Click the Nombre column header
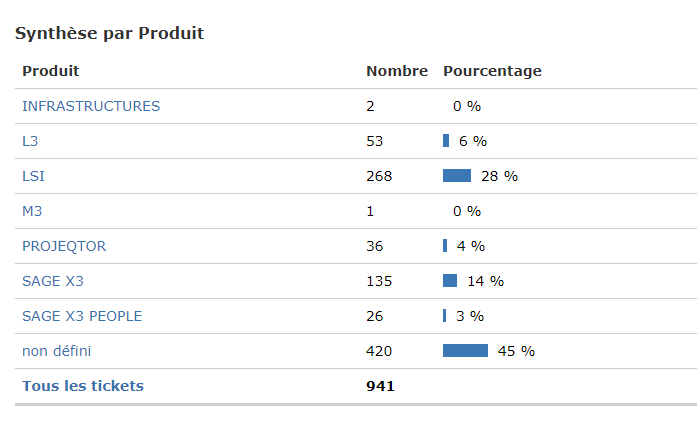Image resolution: width=697 pixels, height=421 pixels. pos(397,71)
